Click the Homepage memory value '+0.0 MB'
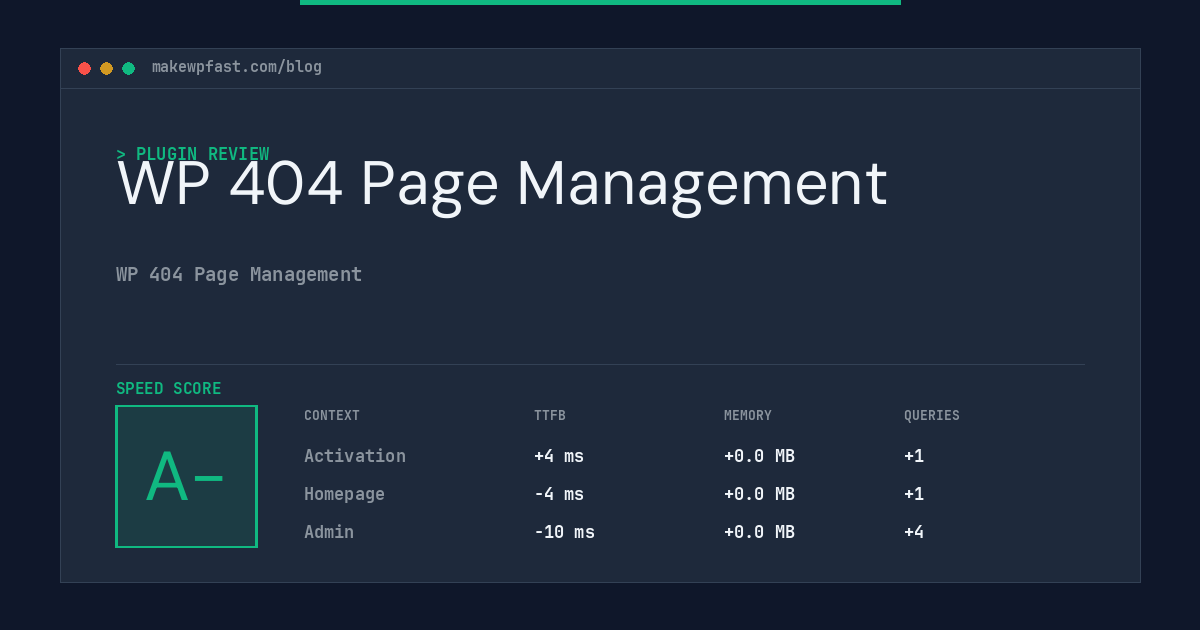 [759, 494]
